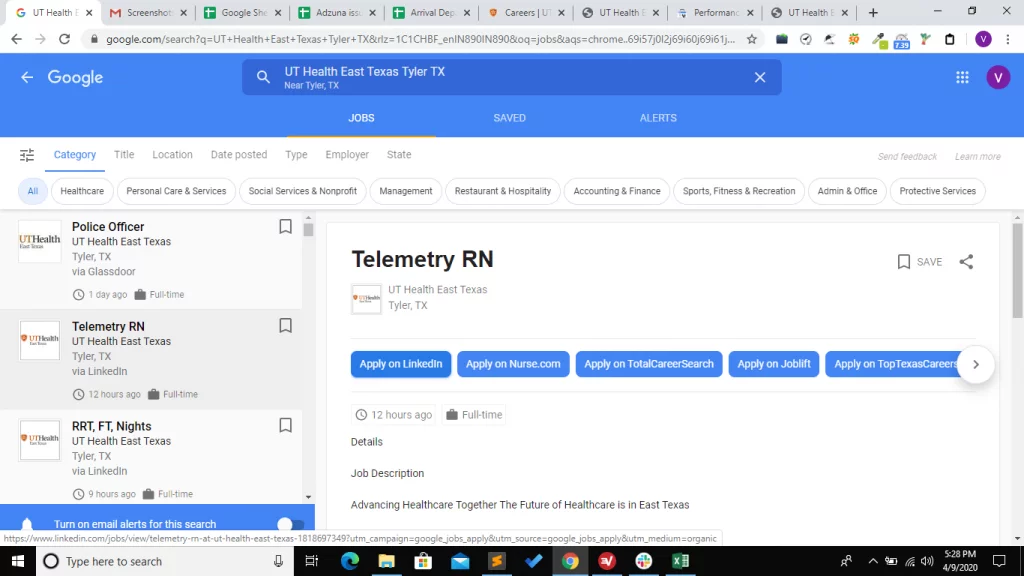The height and width of the screenshot is (576, 1024).
Task: Open the Type filter
Action: point(296,155)
